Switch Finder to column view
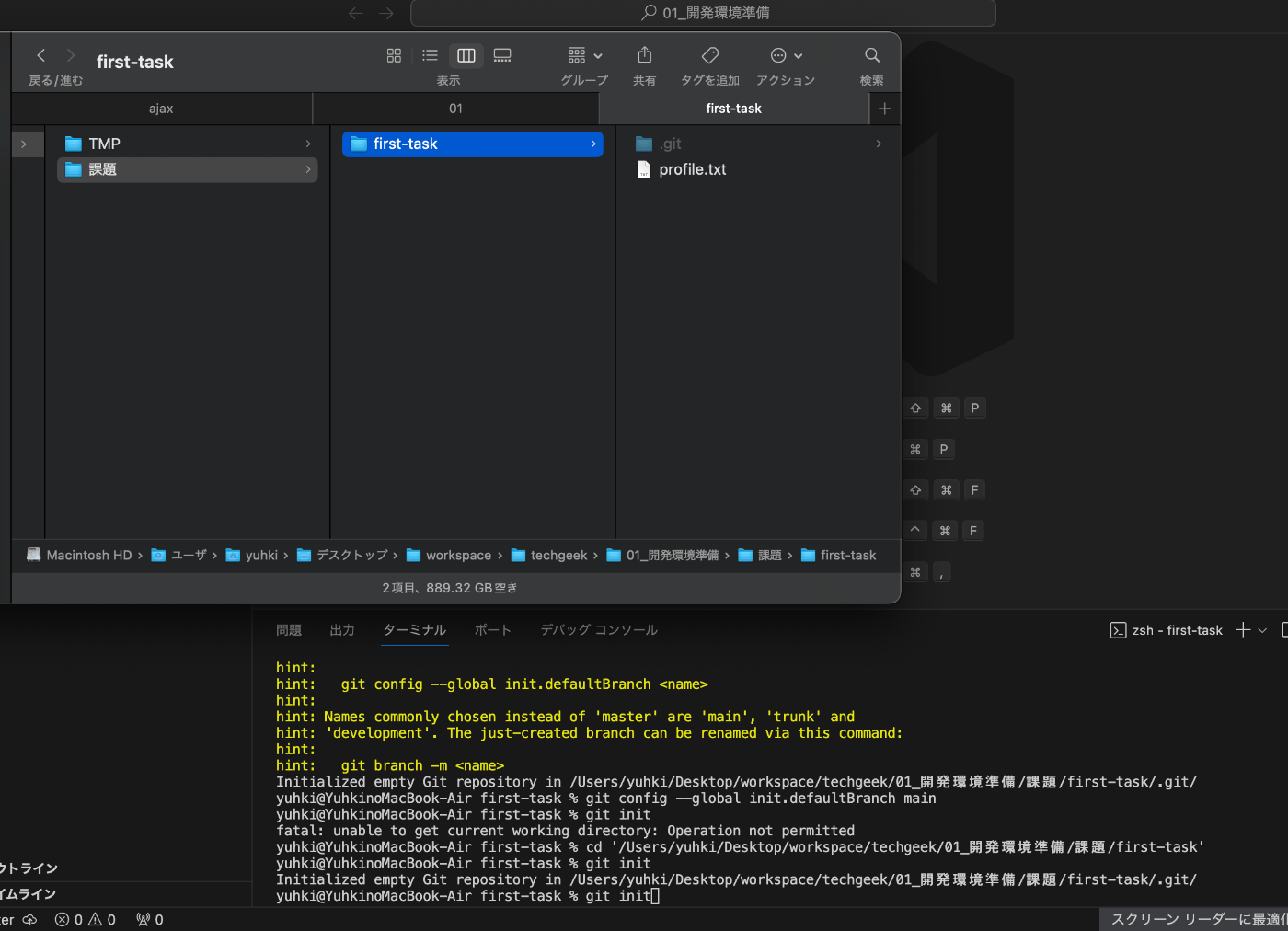Screen dimensions: 1288x931 pos(466,55)
